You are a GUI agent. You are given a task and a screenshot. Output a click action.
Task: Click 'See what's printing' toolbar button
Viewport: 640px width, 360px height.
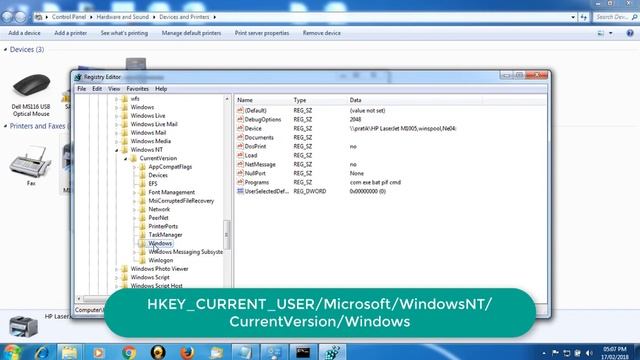(124, 33)
